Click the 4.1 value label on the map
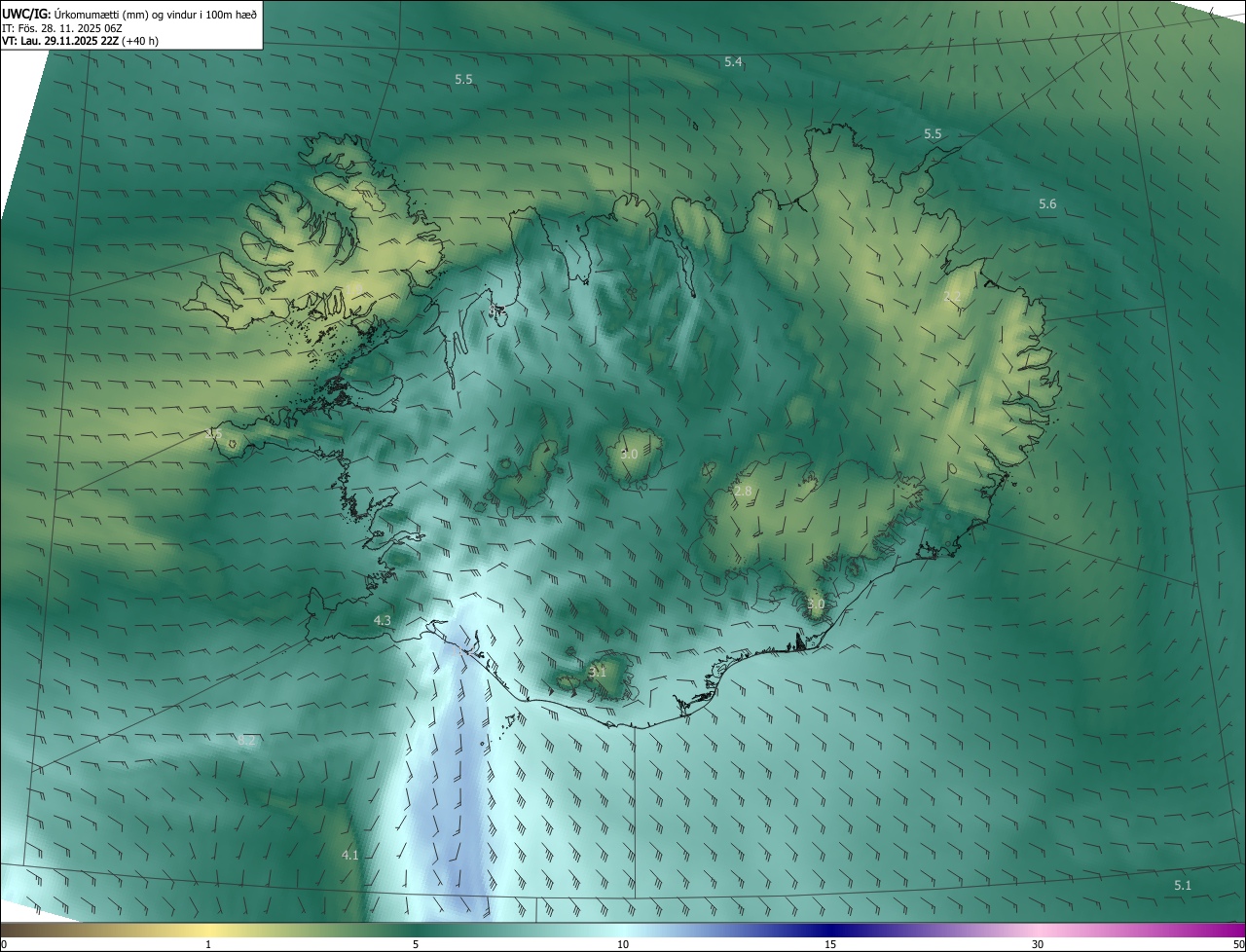Image resolution: width=1246 pixels, height=952 pixels. tap(350, 856)
